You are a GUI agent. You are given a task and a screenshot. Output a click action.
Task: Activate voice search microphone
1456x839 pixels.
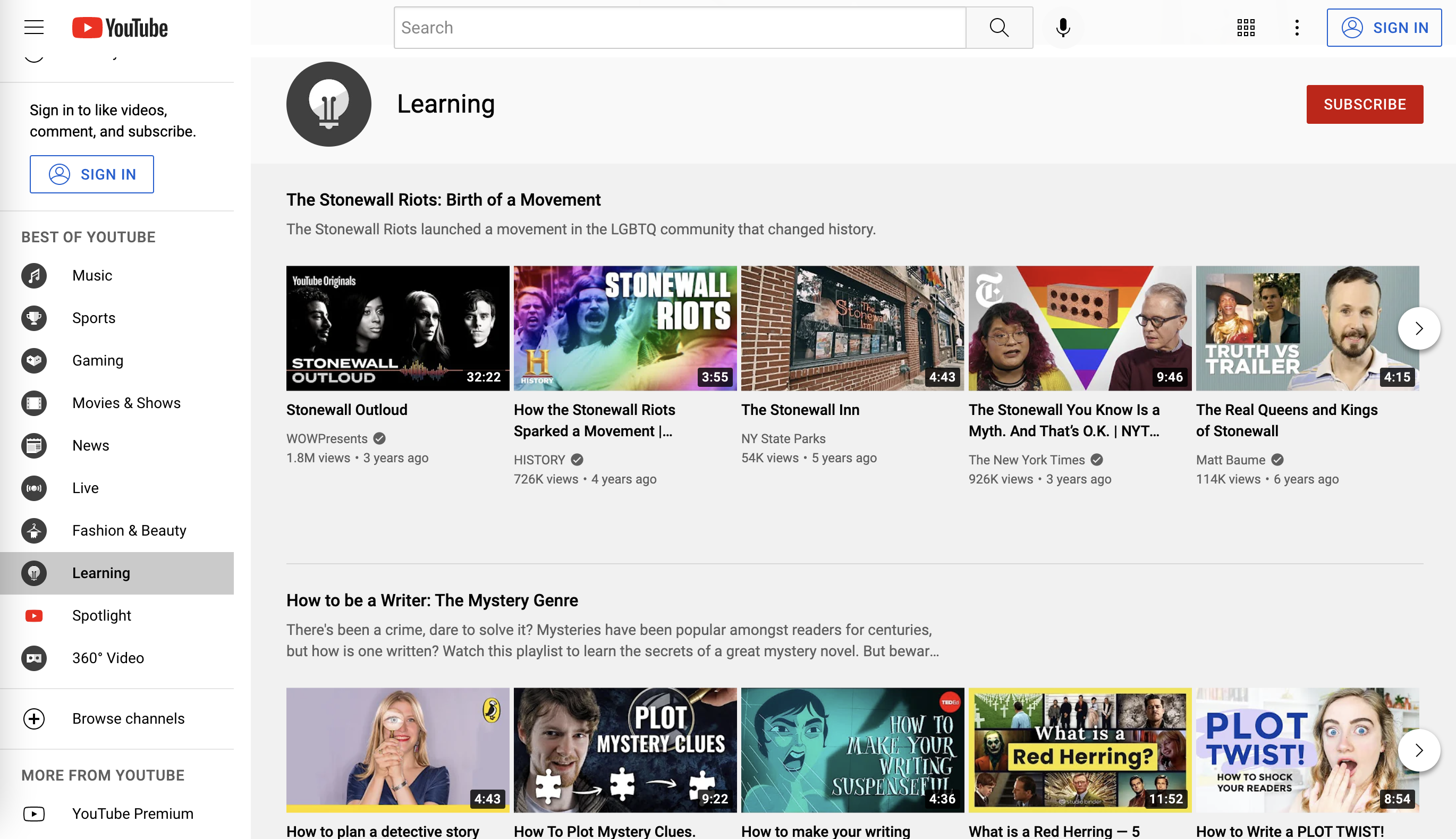(x=1062, y=28)
